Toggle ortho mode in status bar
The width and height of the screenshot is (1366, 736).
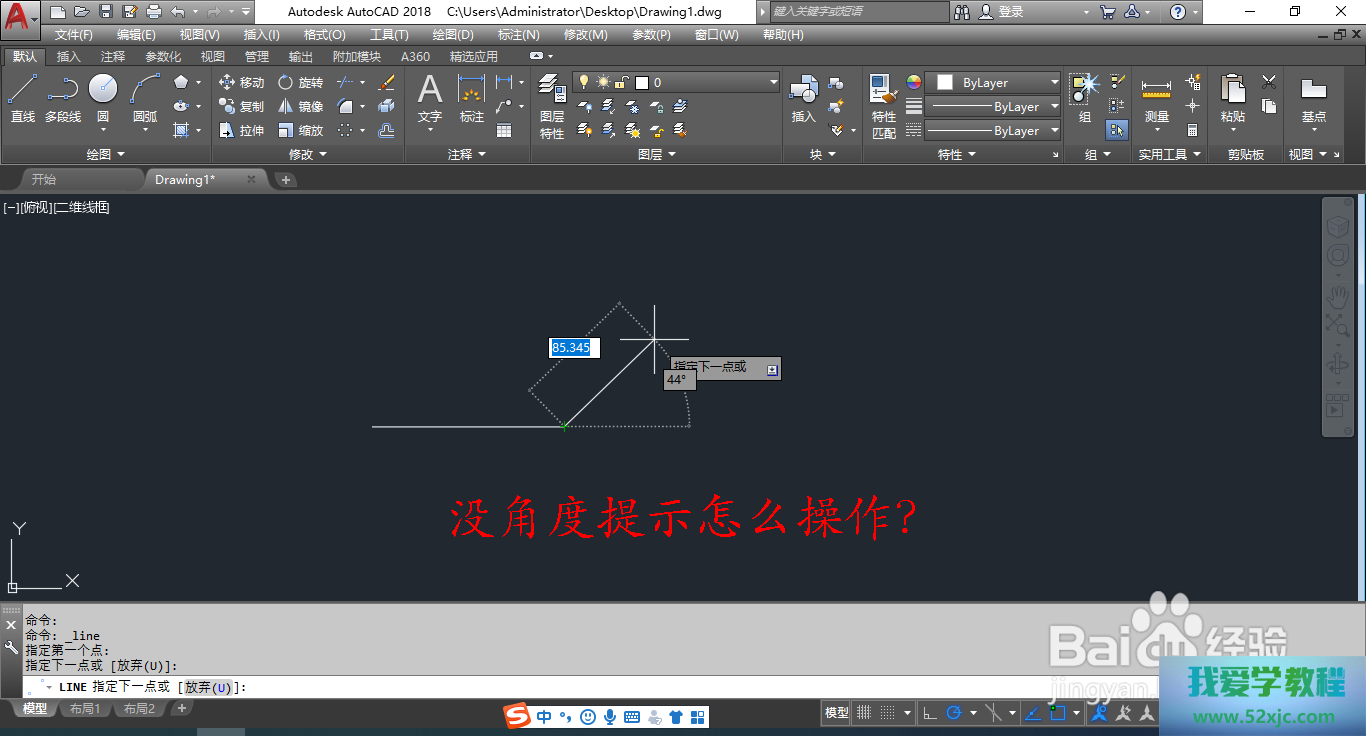pyautogui.click(x=929, y=713)
